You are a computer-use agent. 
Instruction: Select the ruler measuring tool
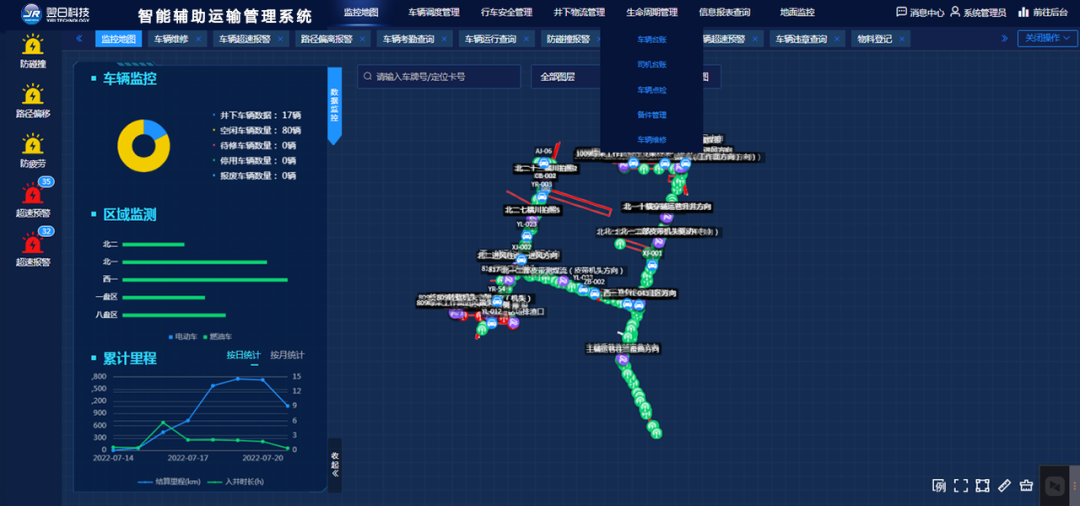coord(1004,485)
